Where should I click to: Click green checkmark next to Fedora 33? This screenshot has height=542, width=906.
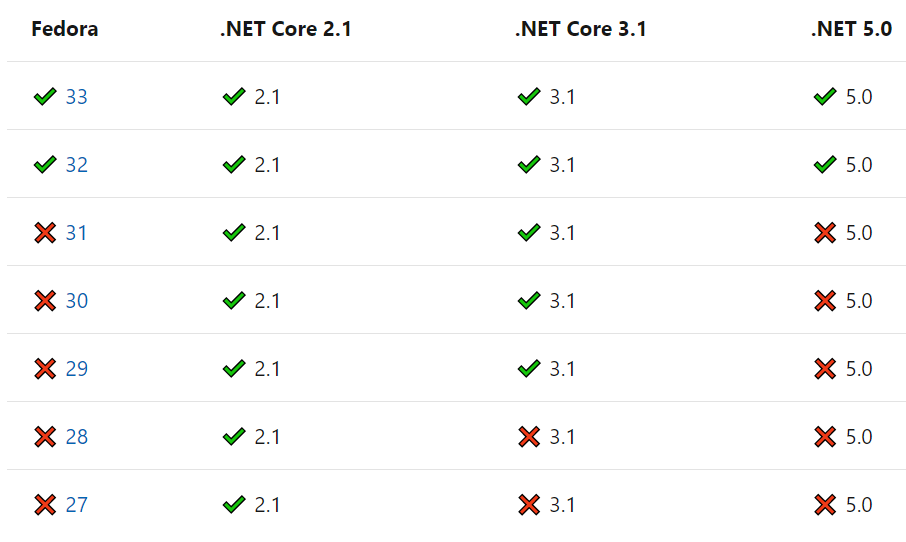point(45,96)
